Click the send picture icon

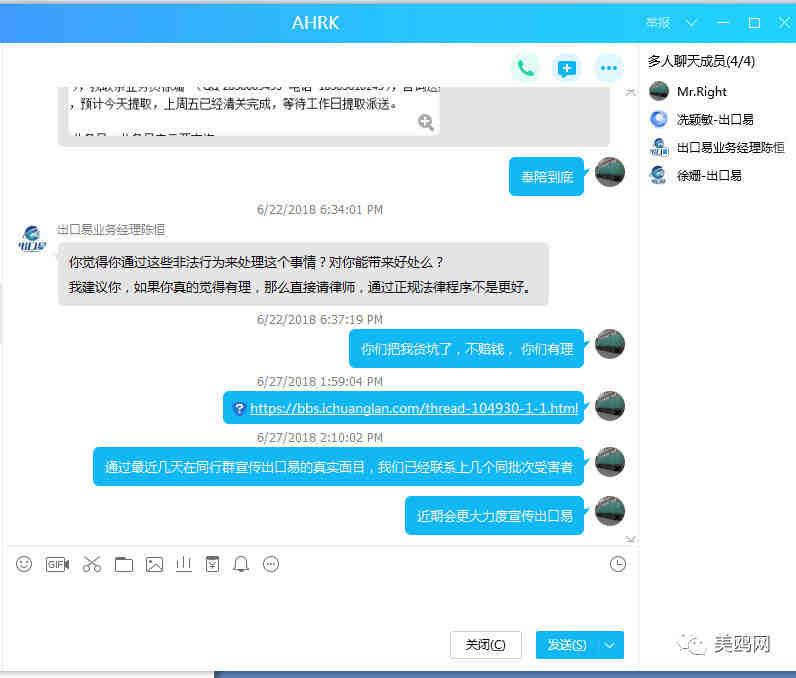tap(154, 564)
